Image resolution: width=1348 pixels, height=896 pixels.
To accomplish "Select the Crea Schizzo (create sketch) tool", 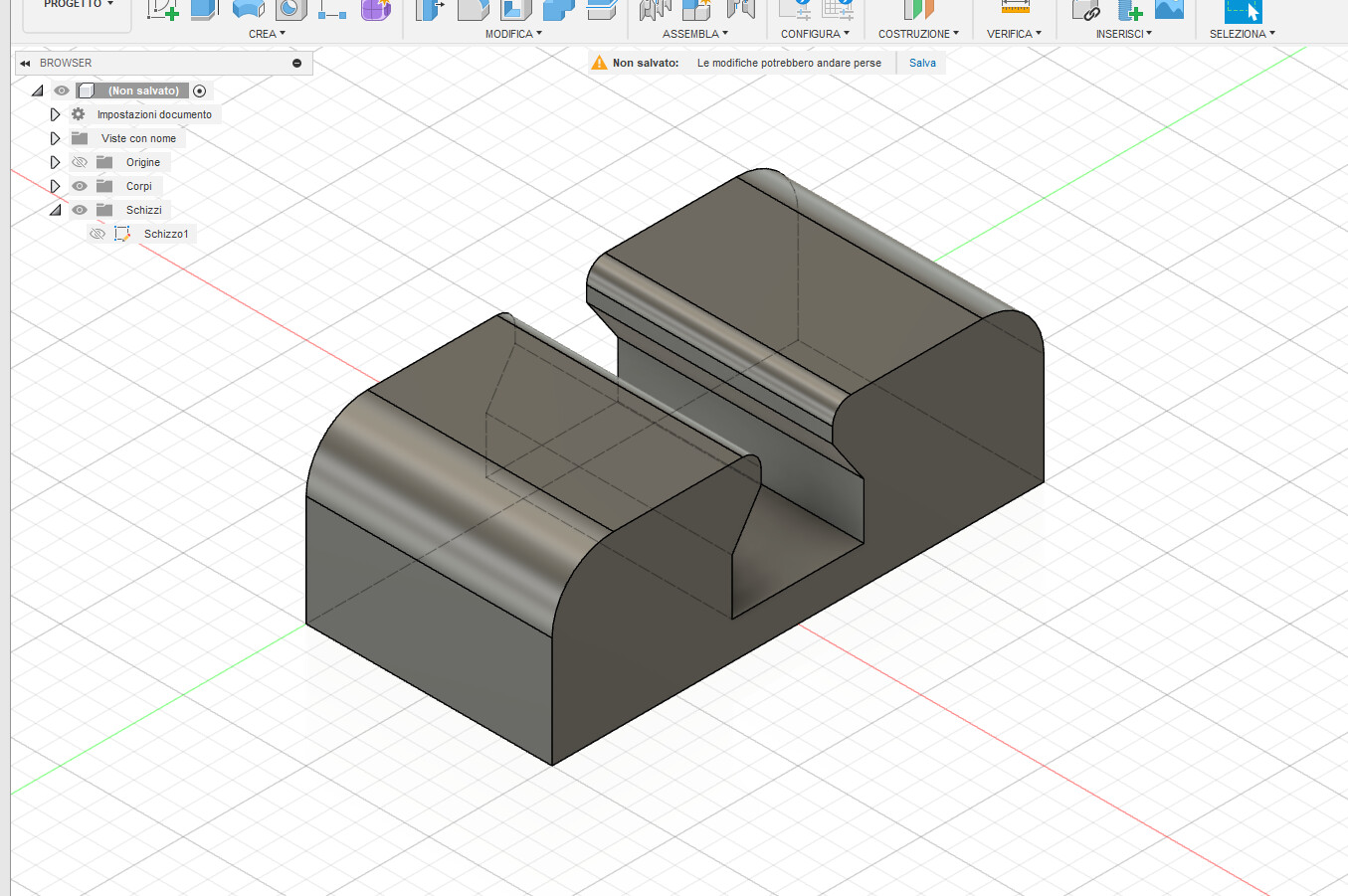I will [162, 10].
